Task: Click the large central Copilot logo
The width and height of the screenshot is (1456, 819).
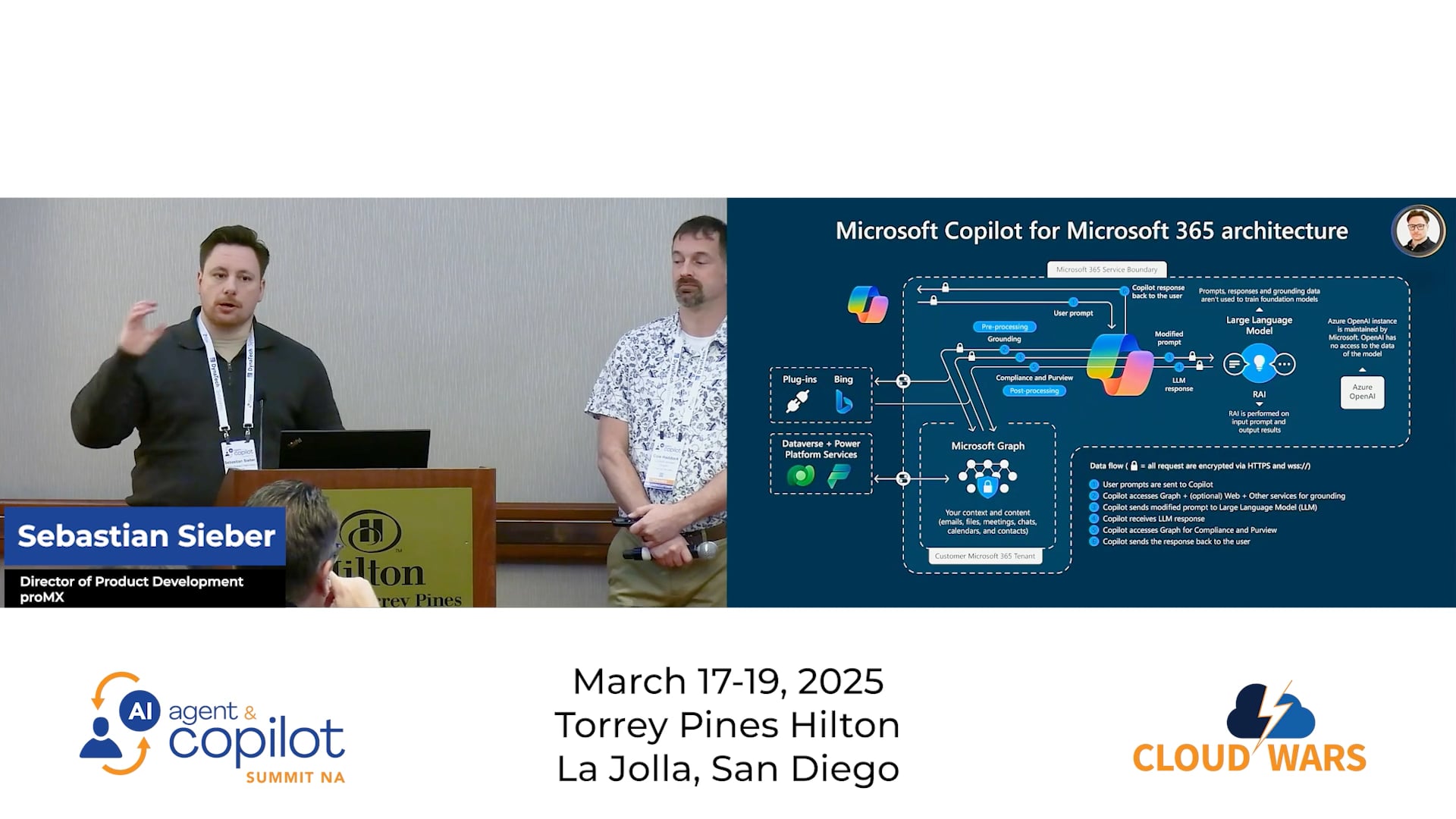Action: pyautogui.click(x=1120, y=365)
